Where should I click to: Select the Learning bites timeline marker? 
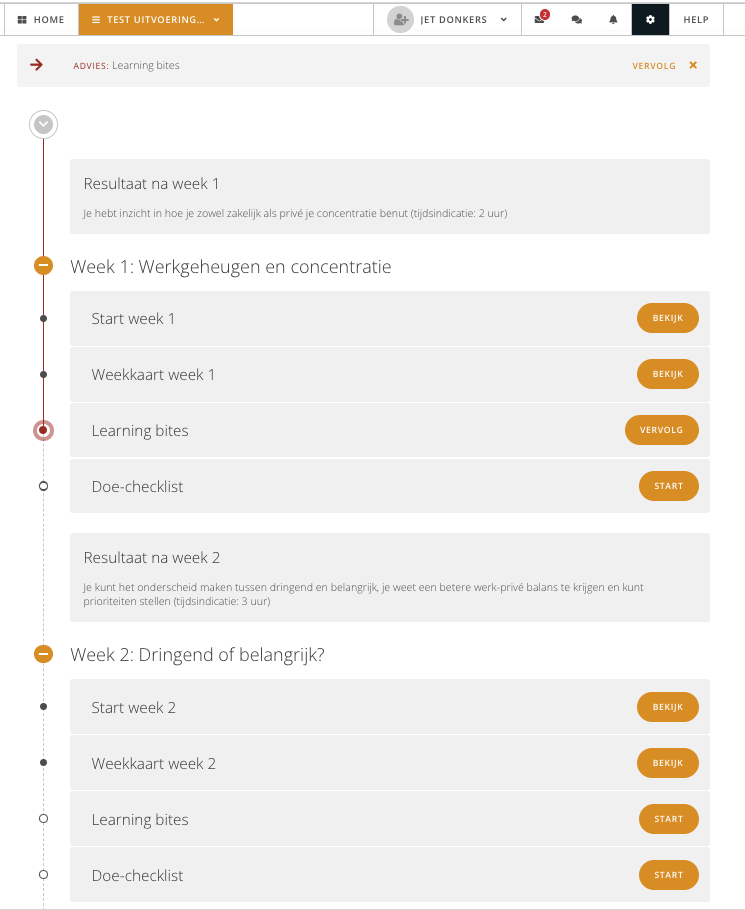click(43, 430)
